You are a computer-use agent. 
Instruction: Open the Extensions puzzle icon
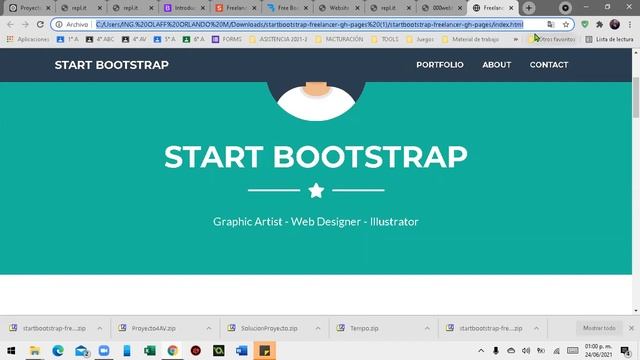coord(600,24)
